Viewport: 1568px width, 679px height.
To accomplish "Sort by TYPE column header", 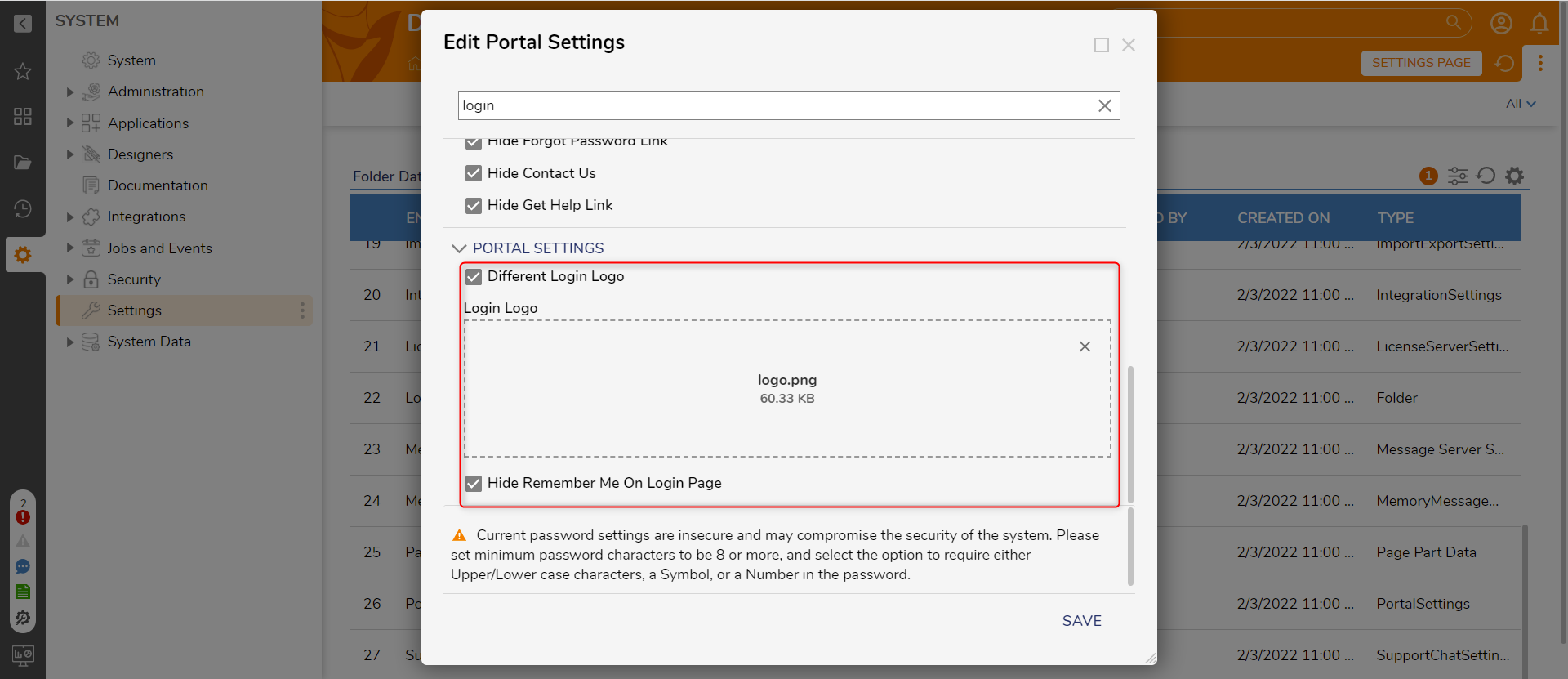I will [x=1395, y=218].
